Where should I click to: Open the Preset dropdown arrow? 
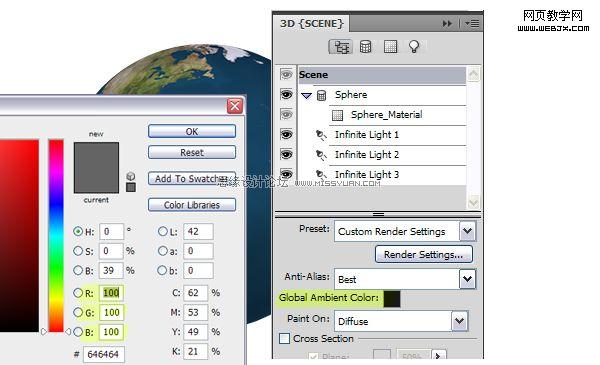pos(468,231)
